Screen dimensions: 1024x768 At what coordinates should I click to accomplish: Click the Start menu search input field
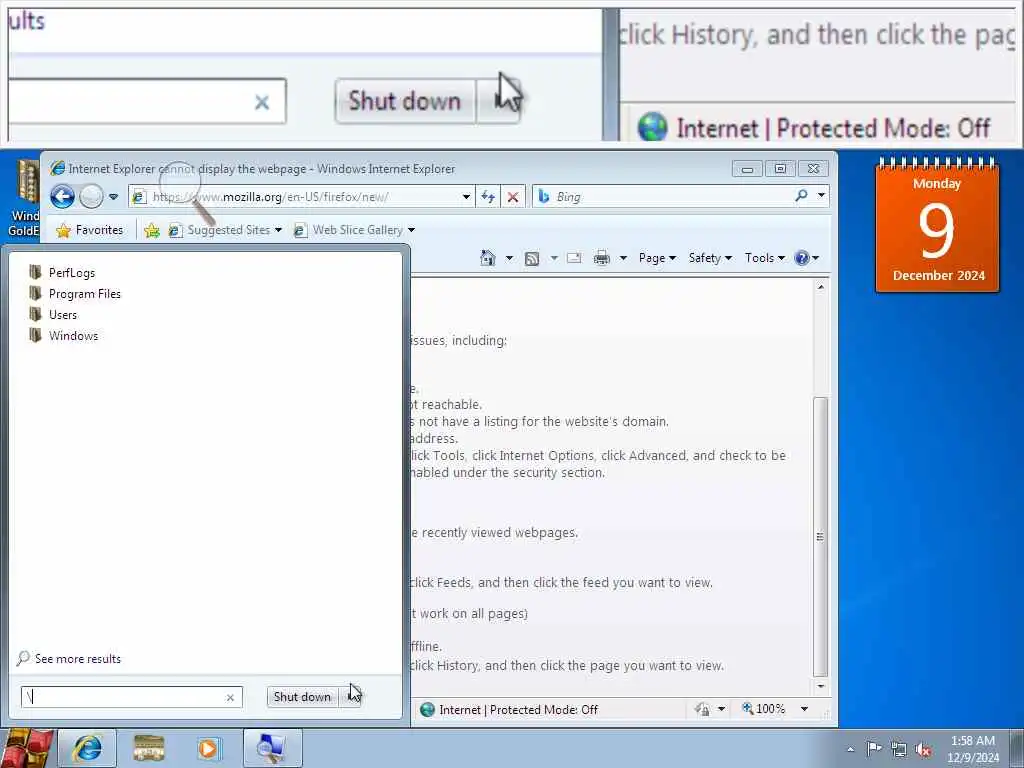pos(122,697)
